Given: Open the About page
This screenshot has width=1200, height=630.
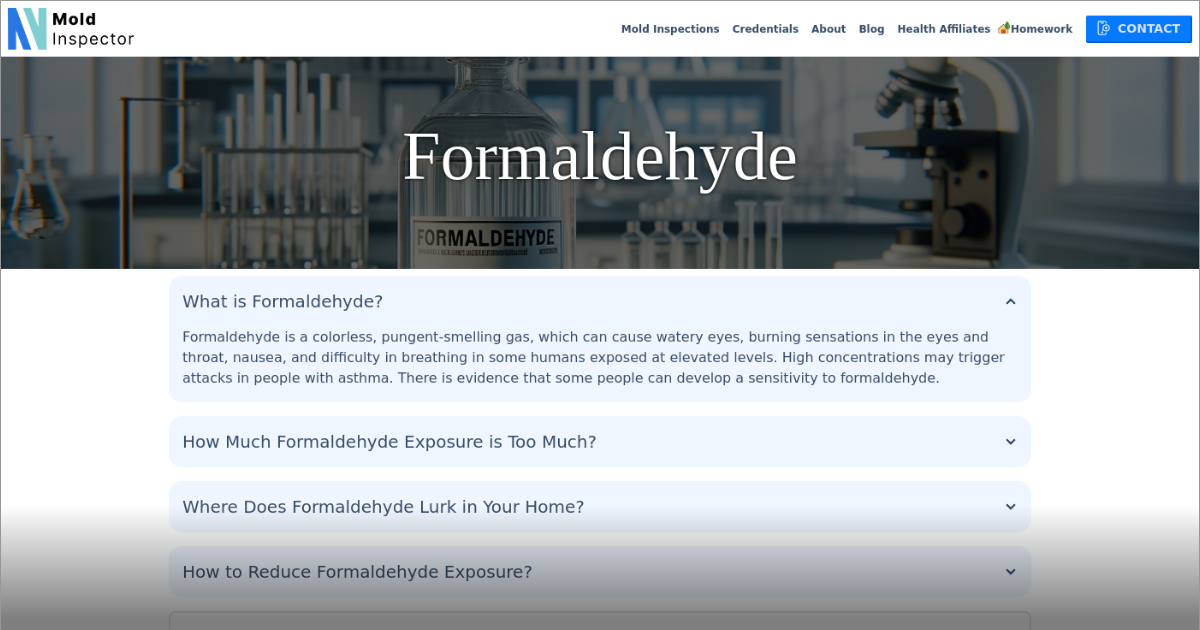Looking at the screenshot, I should pos(828,29).
